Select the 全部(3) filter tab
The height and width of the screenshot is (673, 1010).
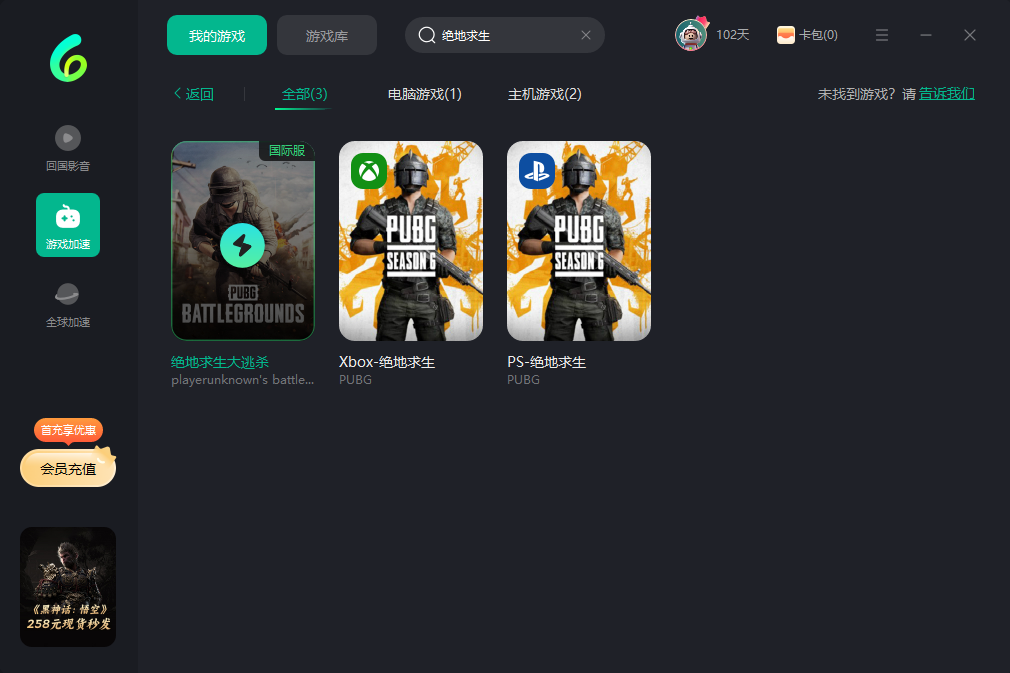[304, 94]
